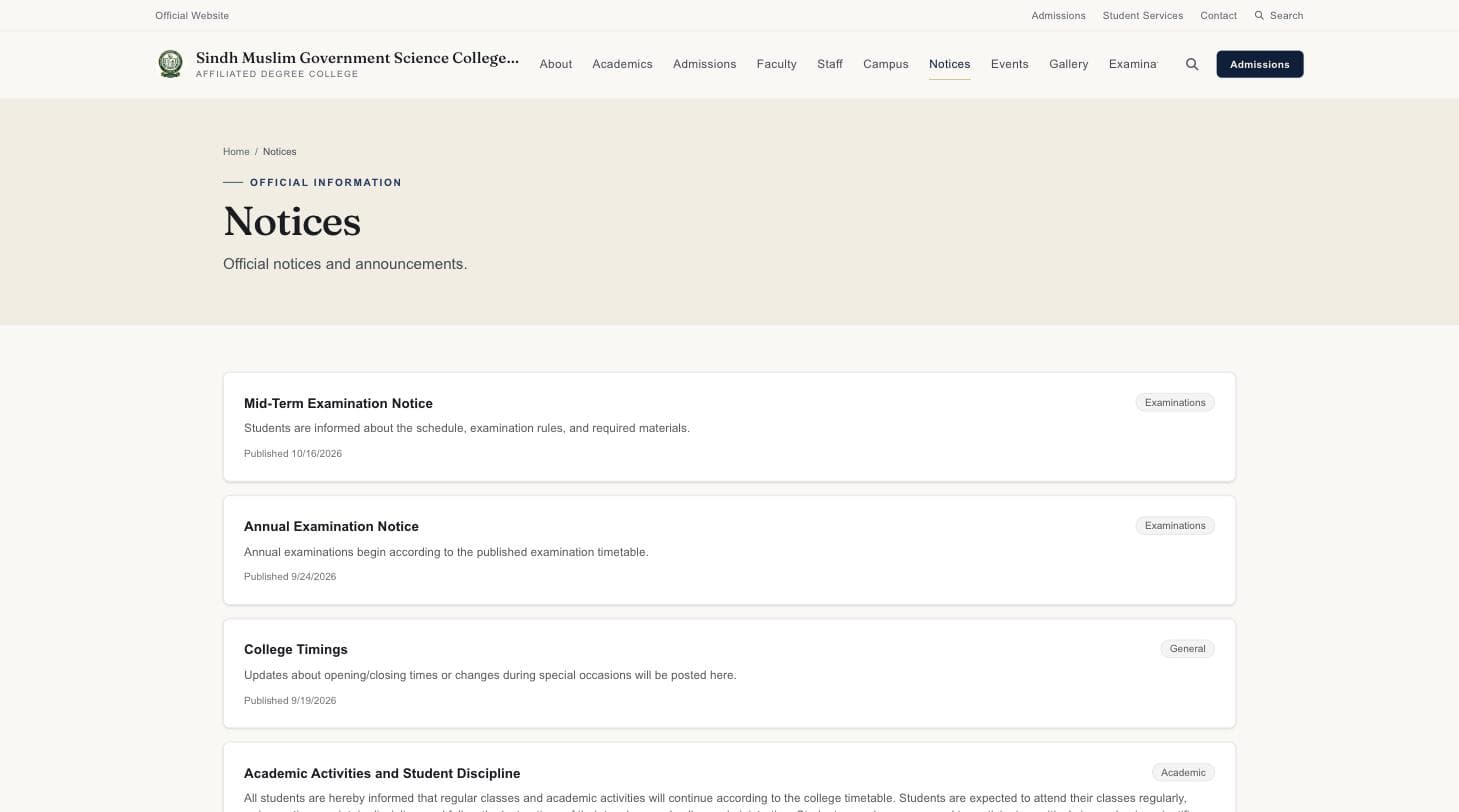1459x812 pixels.
Task: Click the college crest logo
Action: (x=171, y=64)
